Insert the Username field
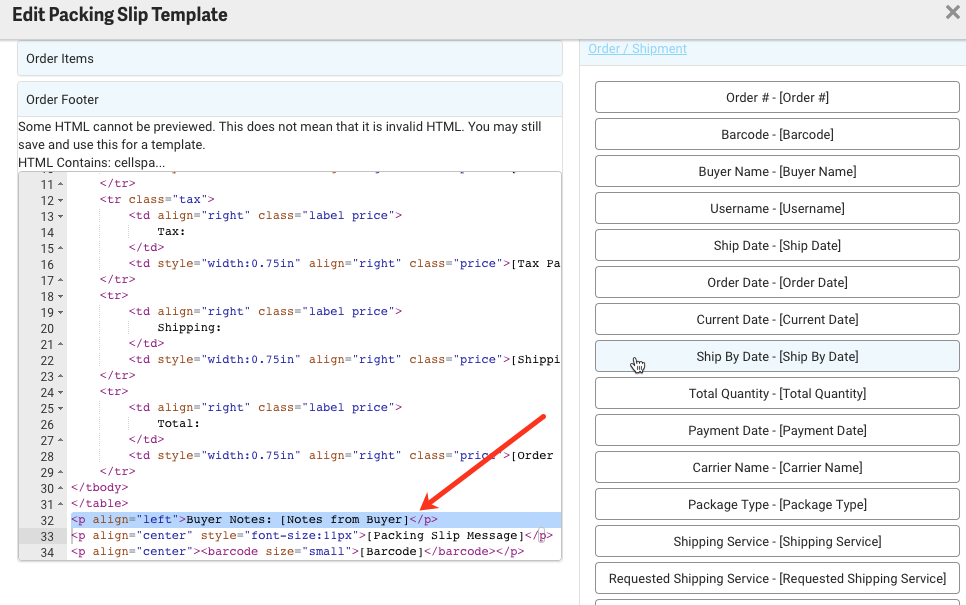This screenshot has width=966, height=605. [777, 209]
